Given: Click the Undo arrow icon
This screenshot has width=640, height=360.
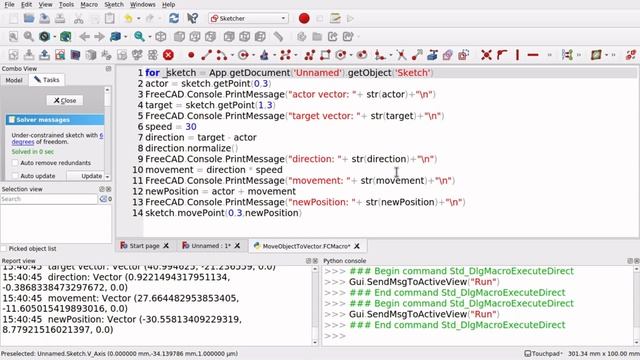Looking at the screenshot, I should tap(128, 18).
